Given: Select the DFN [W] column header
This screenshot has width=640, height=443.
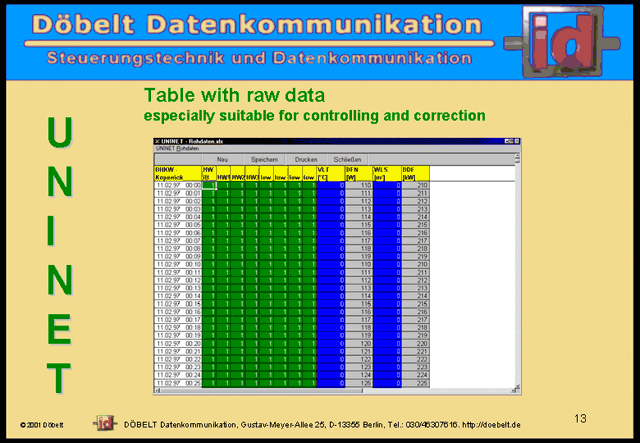Looking at the screenshot, I should point(359,174).
